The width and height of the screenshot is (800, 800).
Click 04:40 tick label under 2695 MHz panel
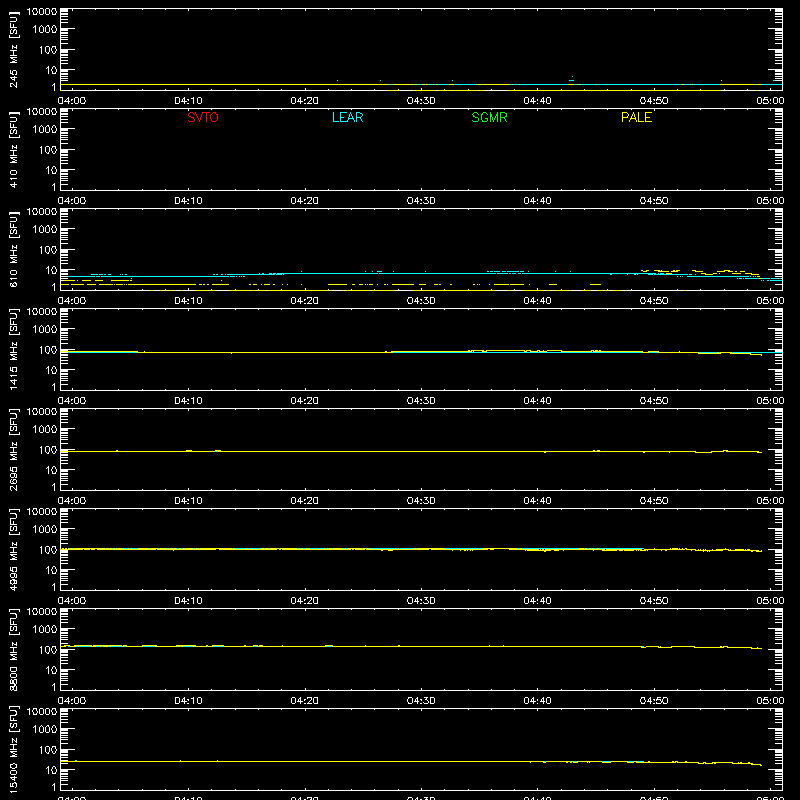click(537, 501)
